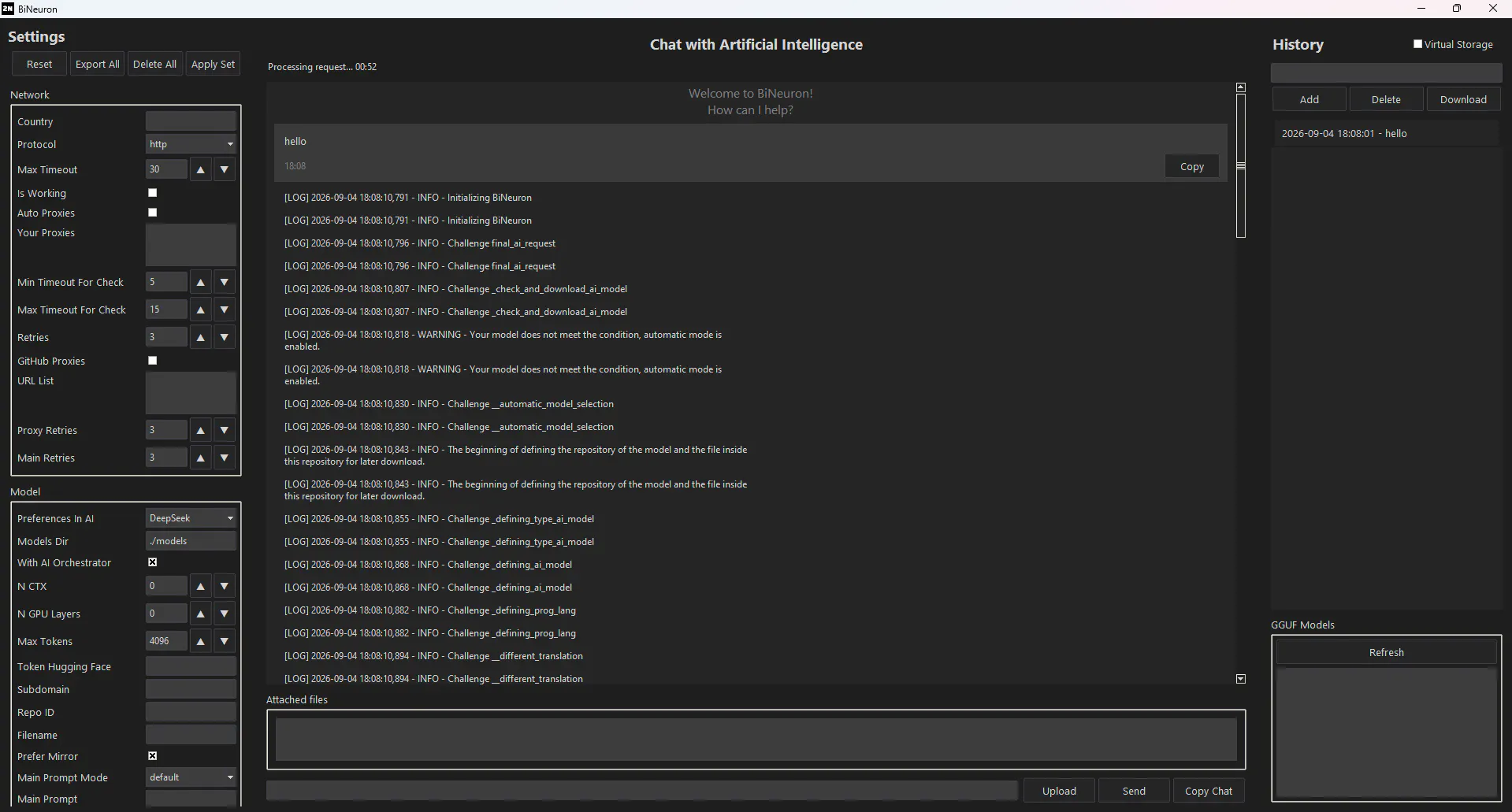
Task: Click Delete All button
Action: [154, 65]
